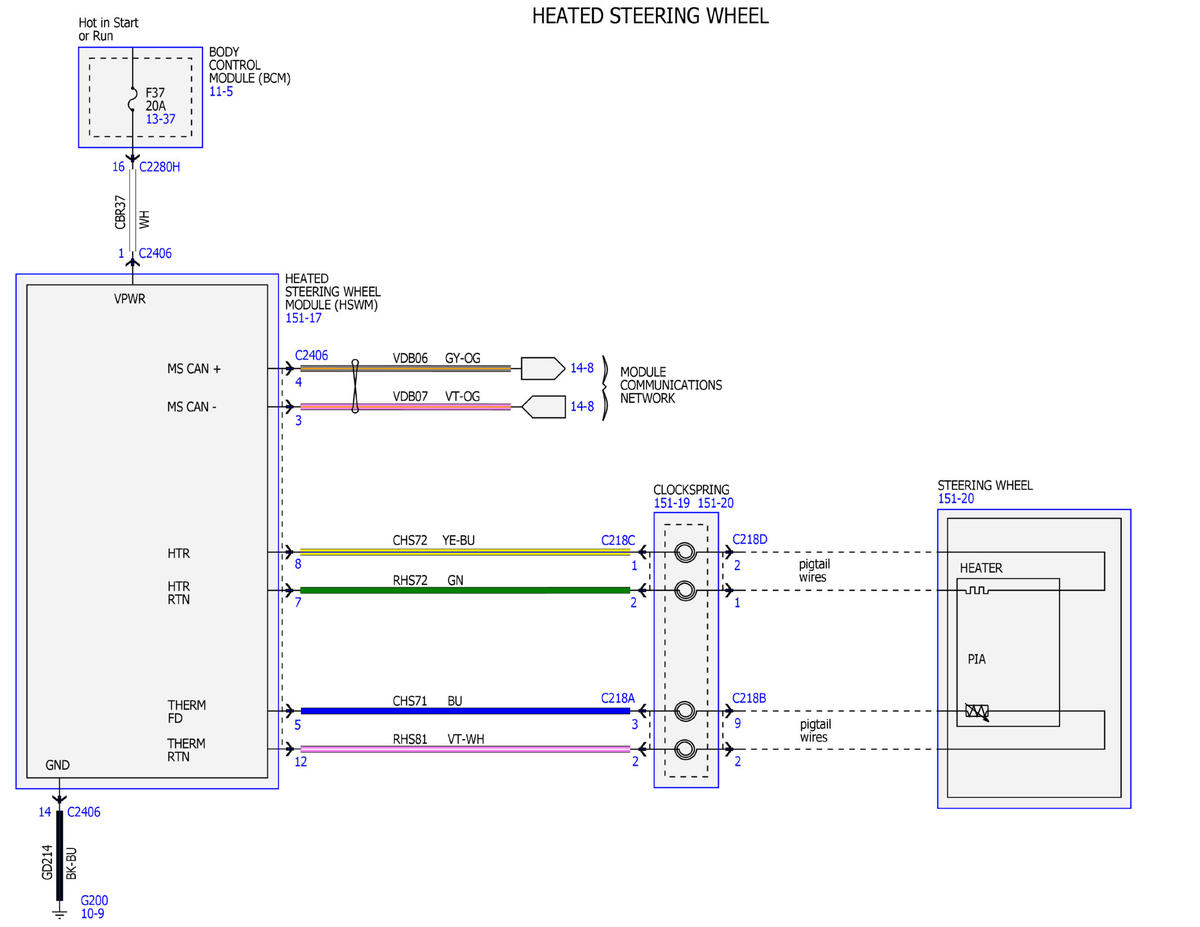Open the 13-37 fuse reference link

click(160, 118)
